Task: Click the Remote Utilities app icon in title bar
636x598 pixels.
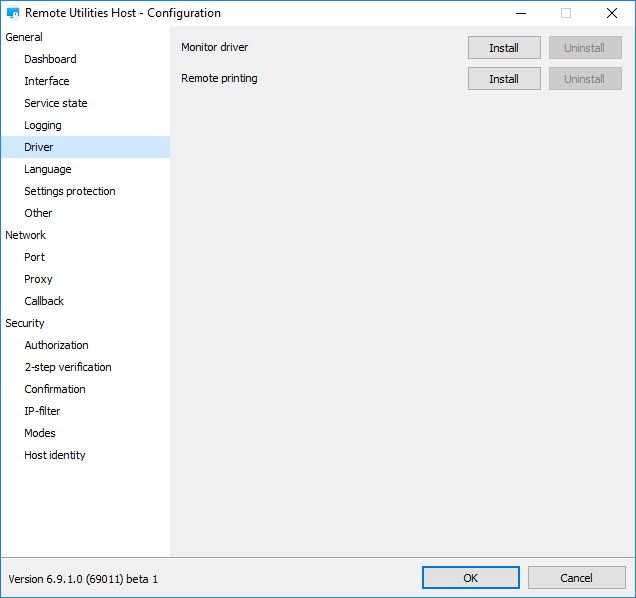Action: [x=13, y=13]
